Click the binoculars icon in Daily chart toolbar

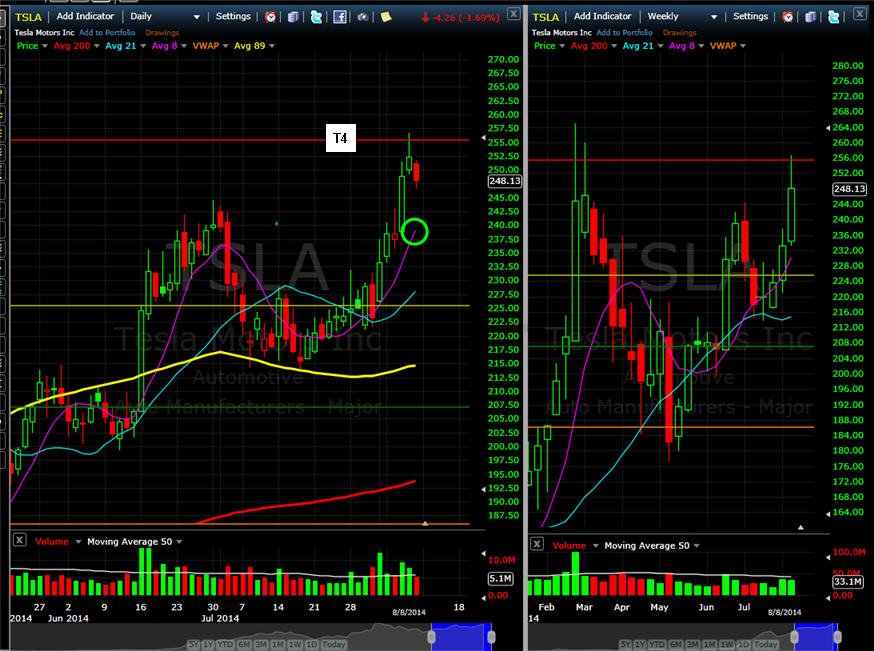point(362,17)
